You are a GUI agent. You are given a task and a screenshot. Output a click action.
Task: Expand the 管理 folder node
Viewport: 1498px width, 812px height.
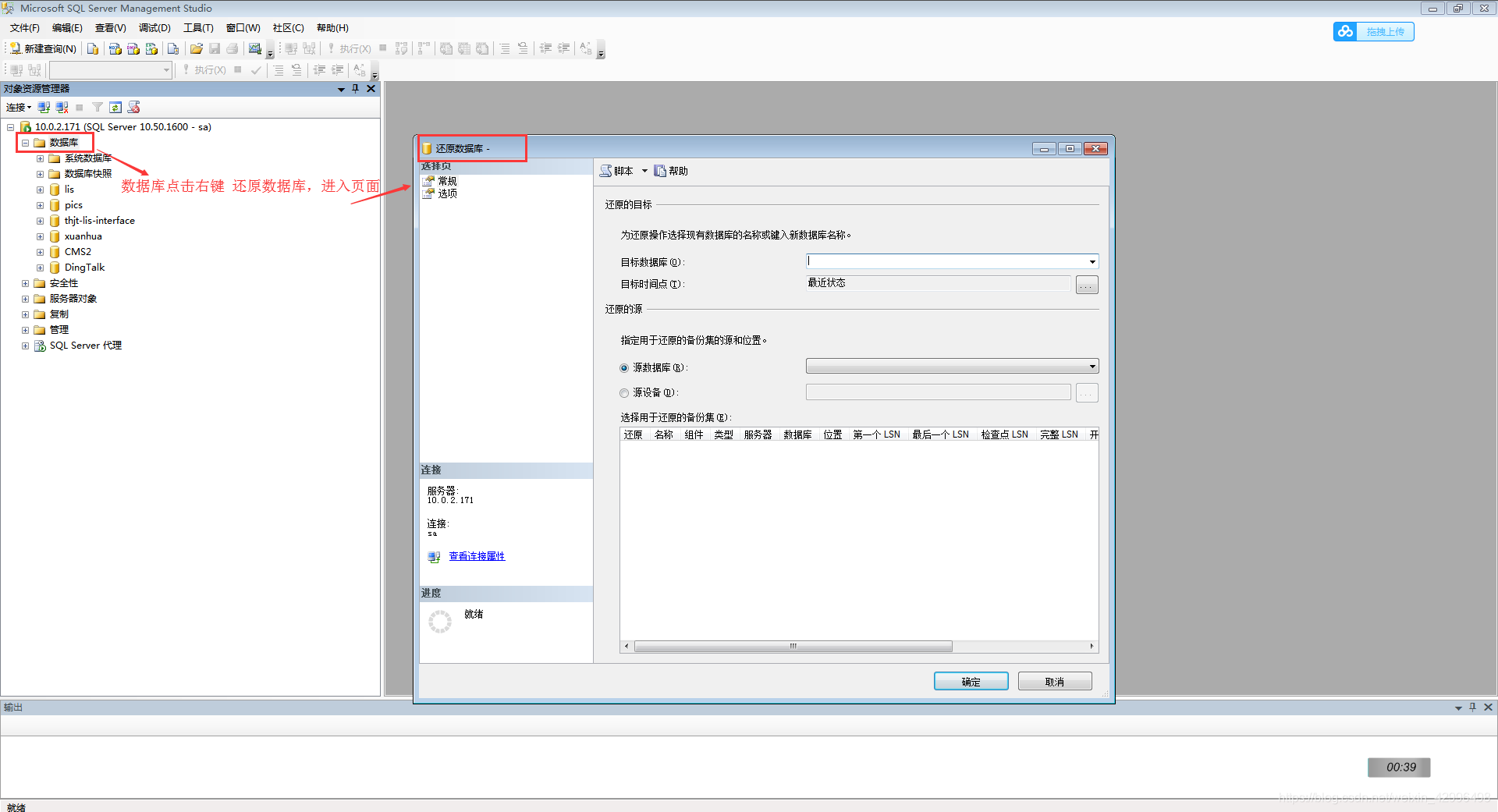25,330
